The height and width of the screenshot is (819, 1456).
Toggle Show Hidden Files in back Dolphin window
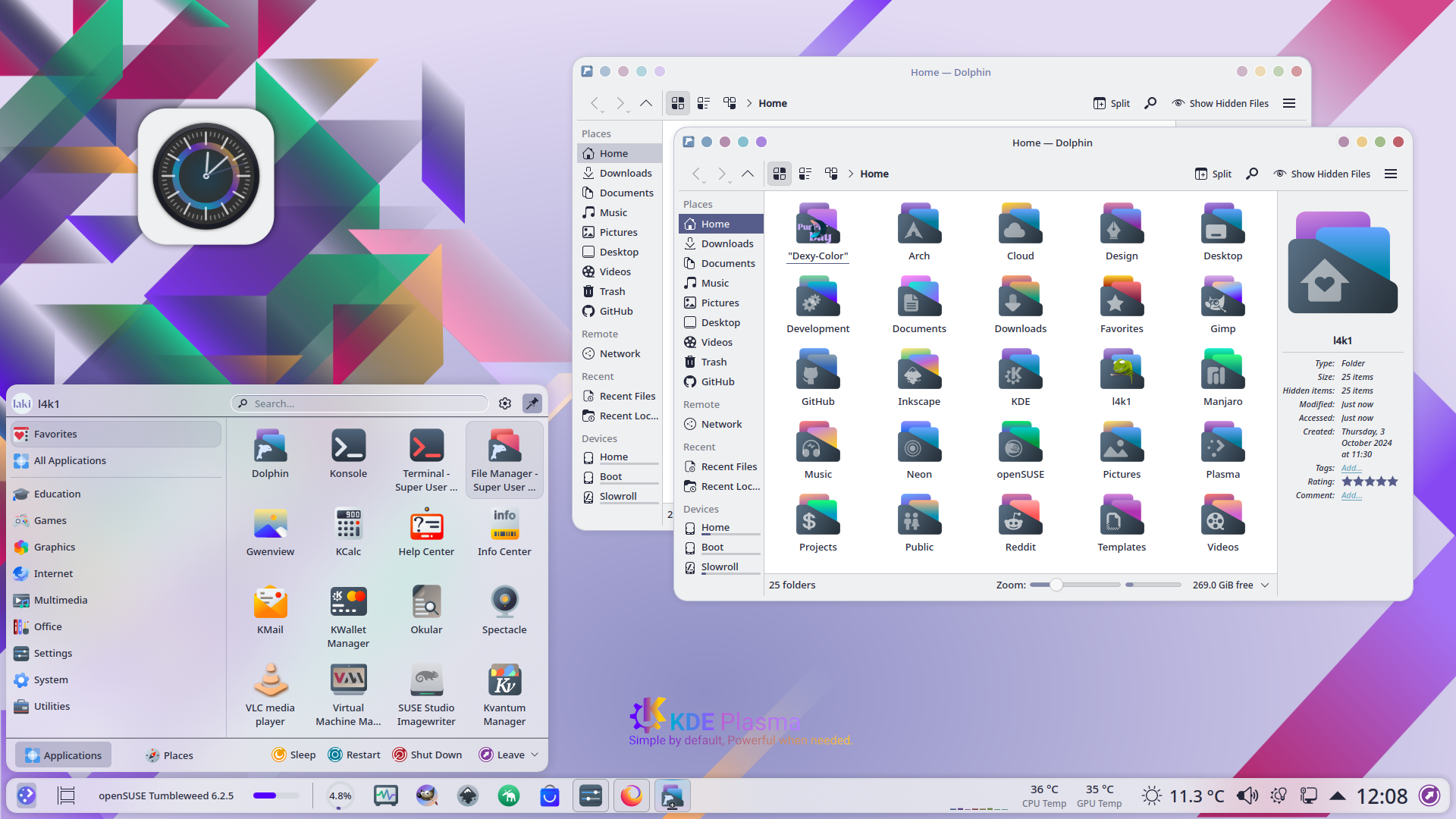point(1220,103)
